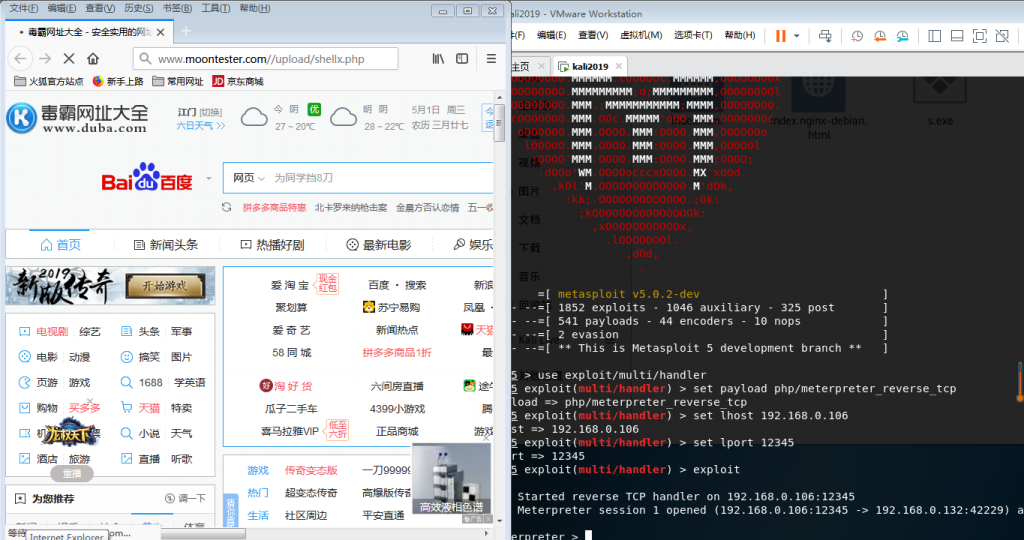Click the Baidu logo
This screenshot has height=540, width=1024.
(x=147, y=177)
